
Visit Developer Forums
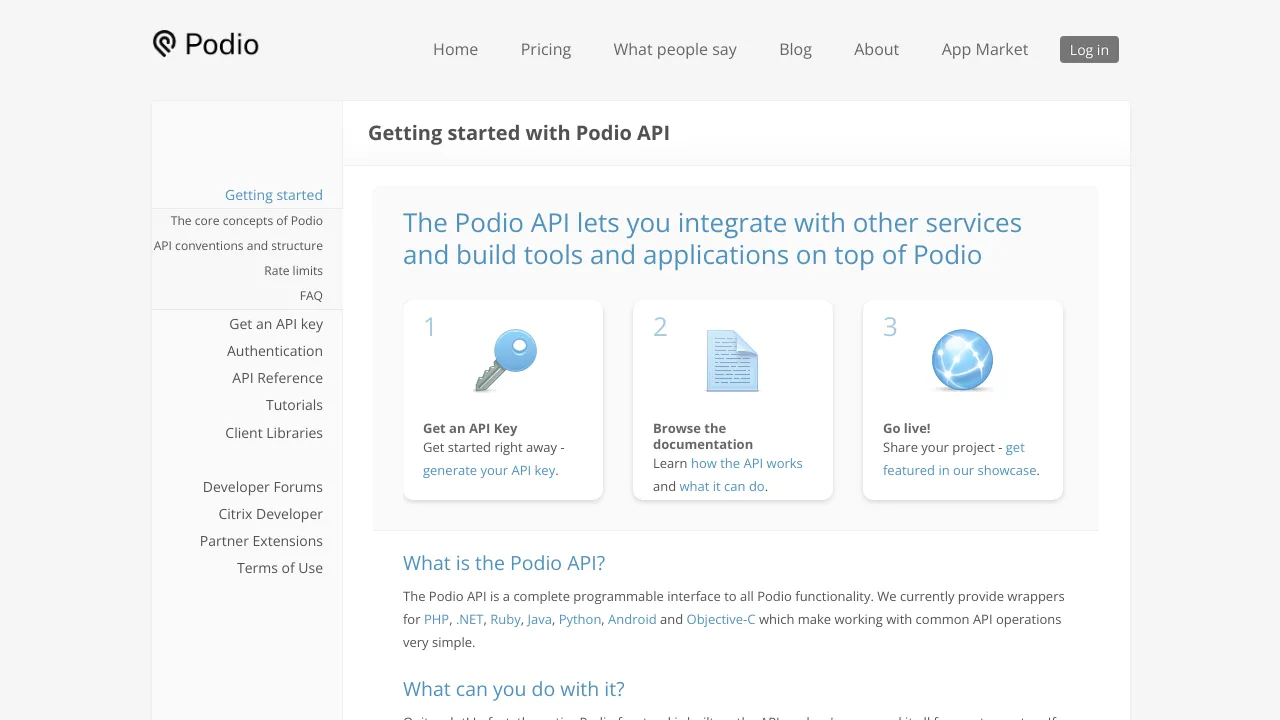[263, 487]
